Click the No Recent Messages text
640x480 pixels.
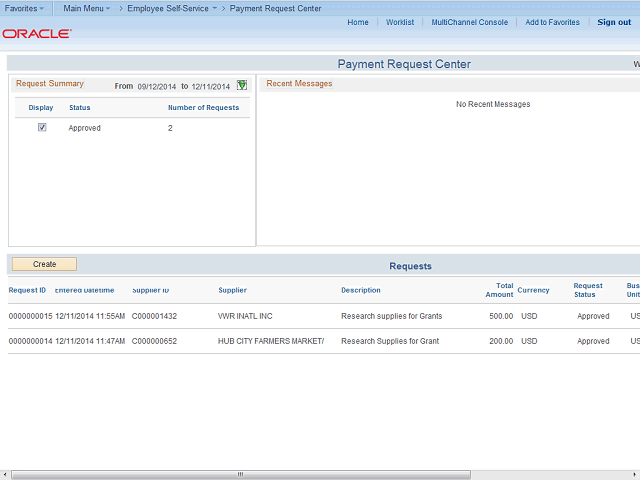(x=493, y=104)
